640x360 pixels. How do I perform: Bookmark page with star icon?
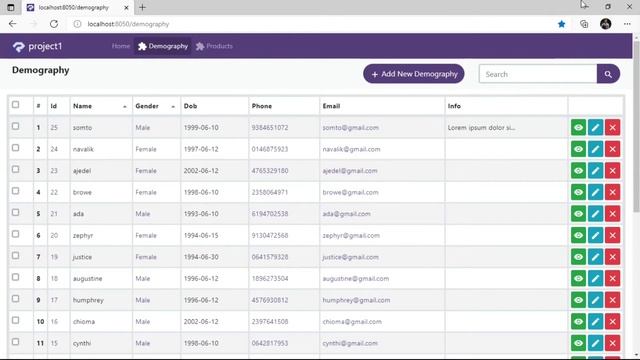click(562, 24)
